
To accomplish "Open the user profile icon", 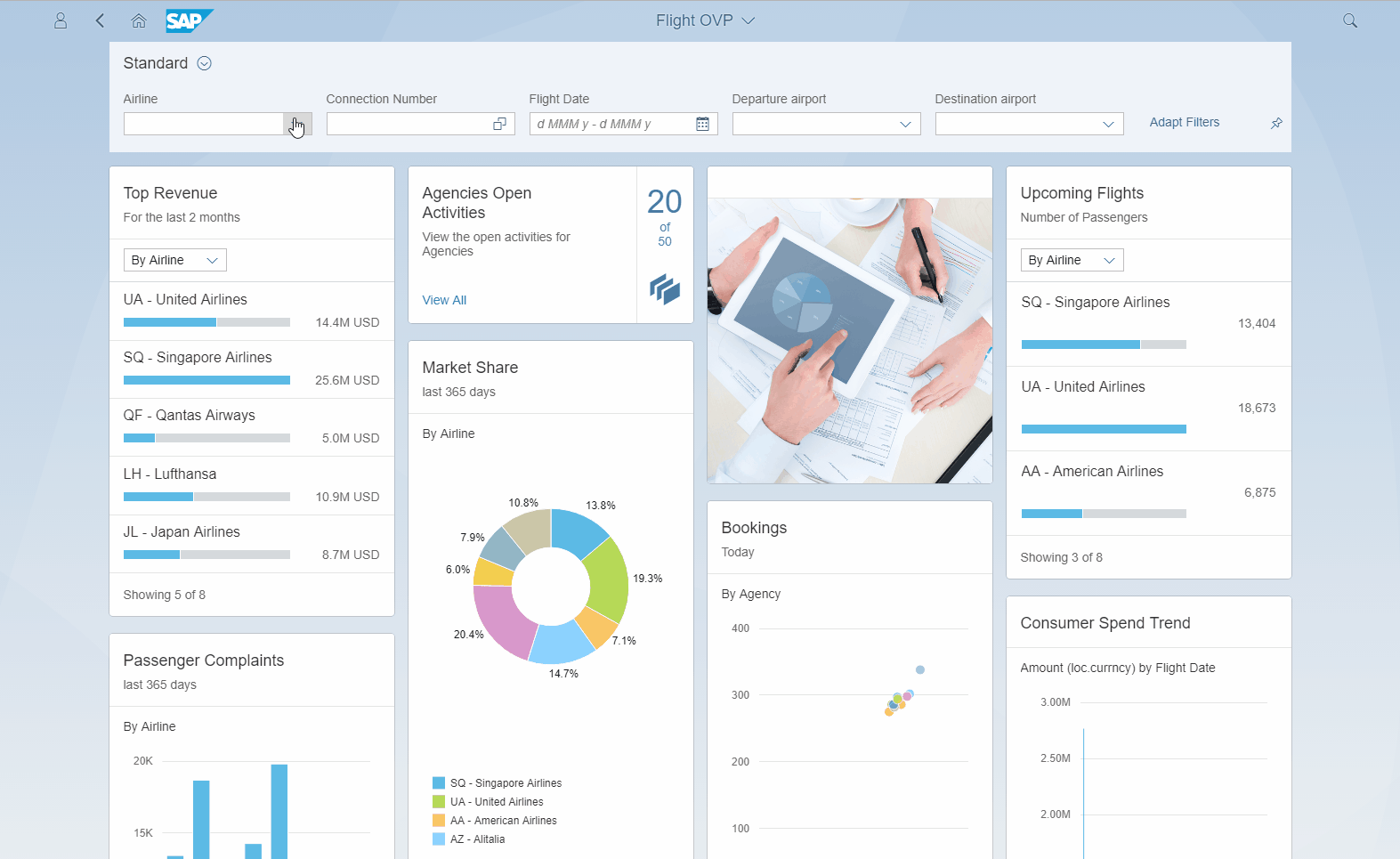I will click(61, 20).
